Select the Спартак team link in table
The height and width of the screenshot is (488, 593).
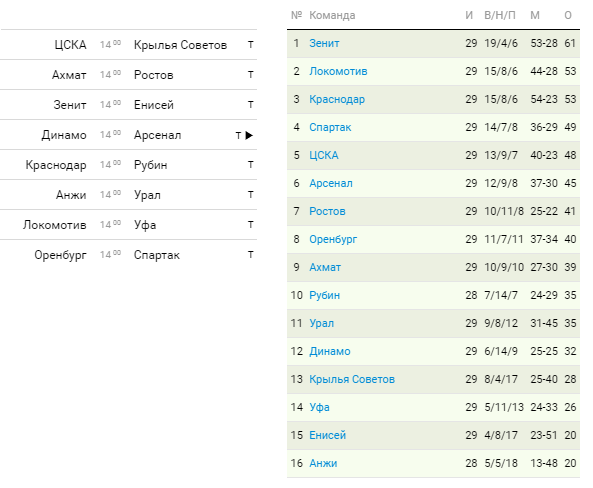330,127
